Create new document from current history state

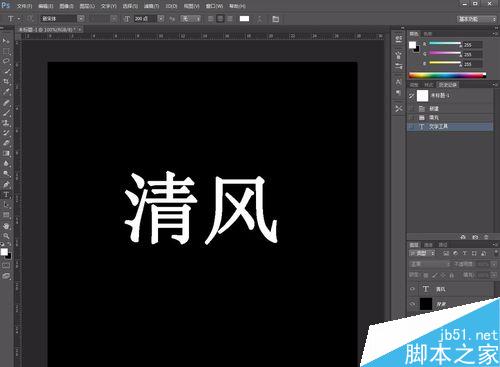[x=463, y=237]
